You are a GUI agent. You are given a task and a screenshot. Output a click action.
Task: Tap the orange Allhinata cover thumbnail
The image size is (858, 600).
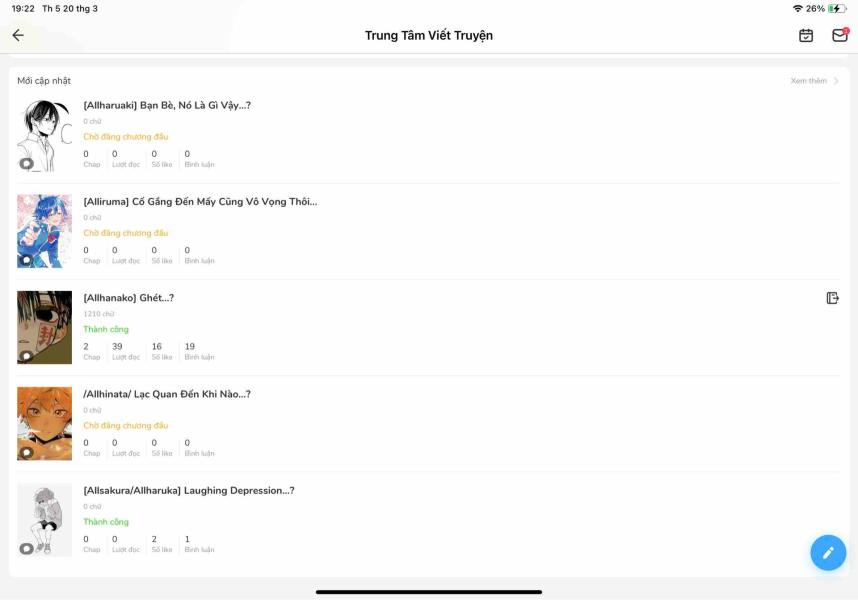[x=44, y=423]
